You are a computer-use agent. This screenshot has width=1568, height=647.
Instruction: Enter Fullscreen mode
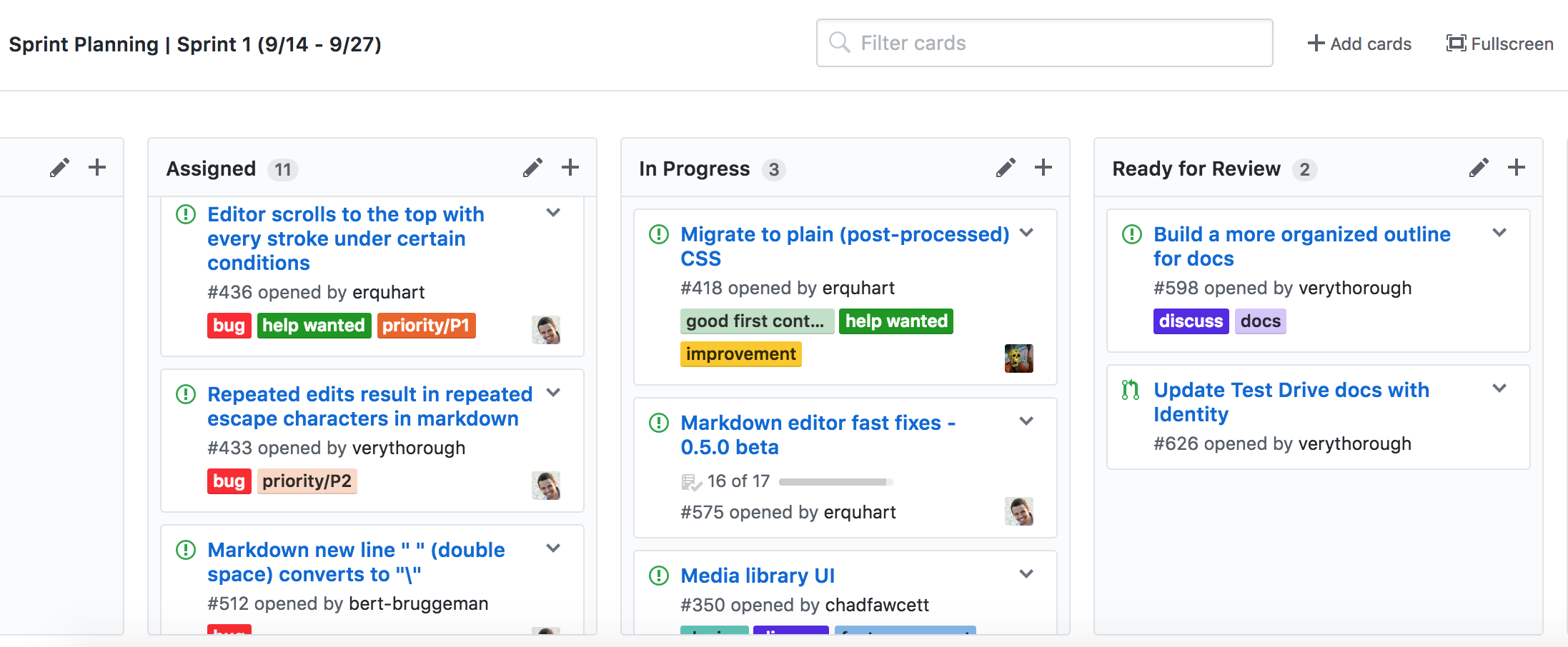1499,44
